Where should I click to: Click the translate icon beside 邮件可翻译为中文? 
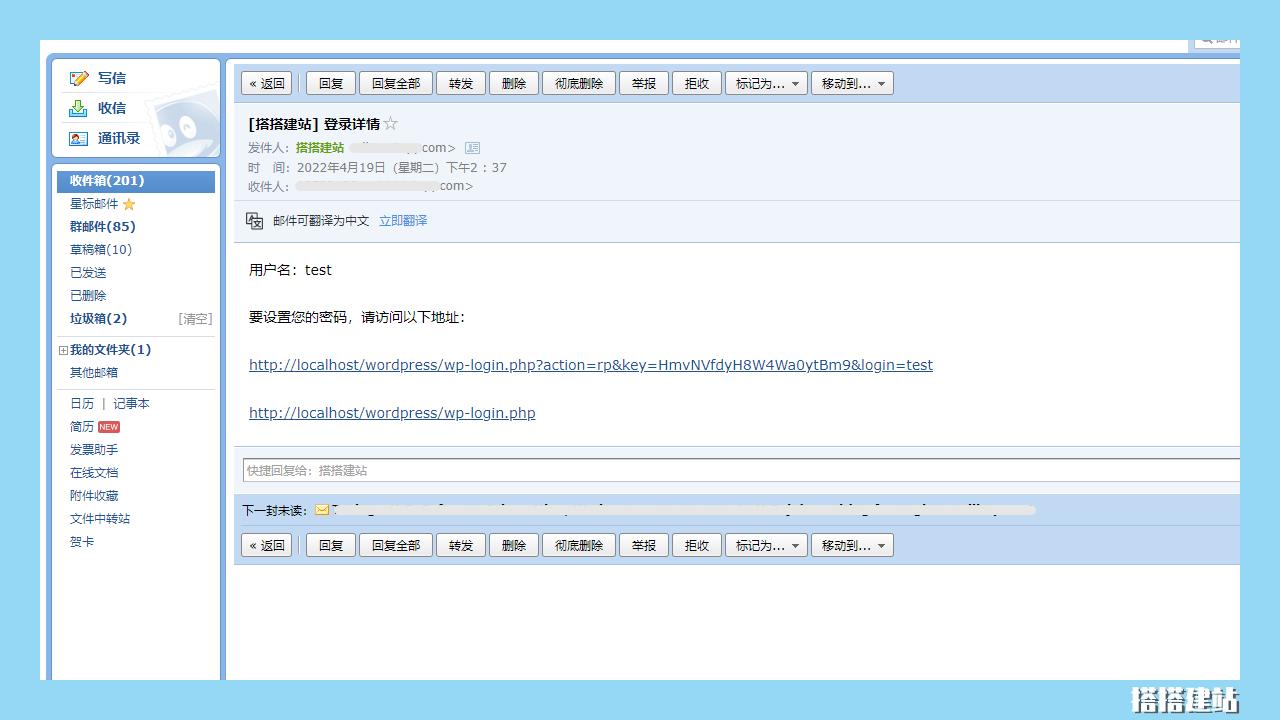(x=254, y=220)
